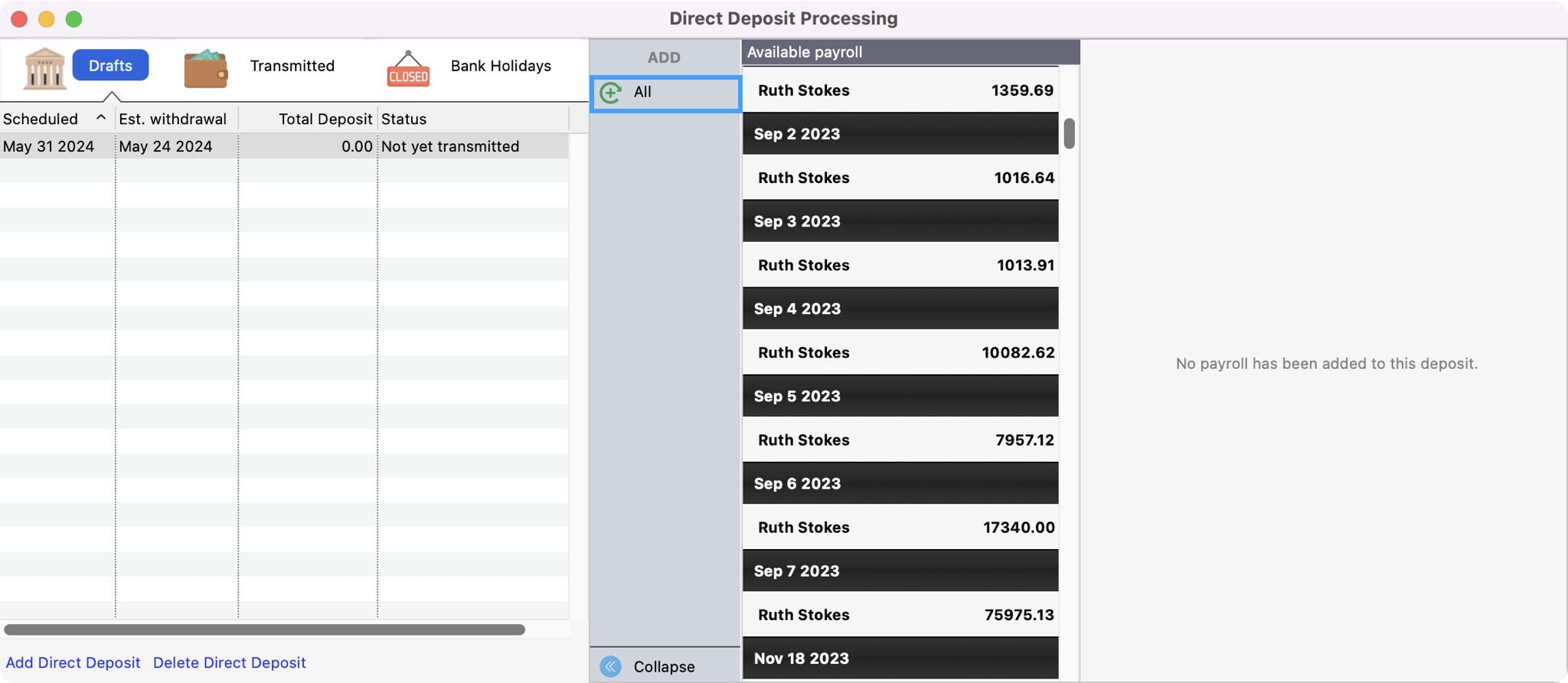Click the green plus Add All icon
1568x683 pixels.
coord(611,93)
